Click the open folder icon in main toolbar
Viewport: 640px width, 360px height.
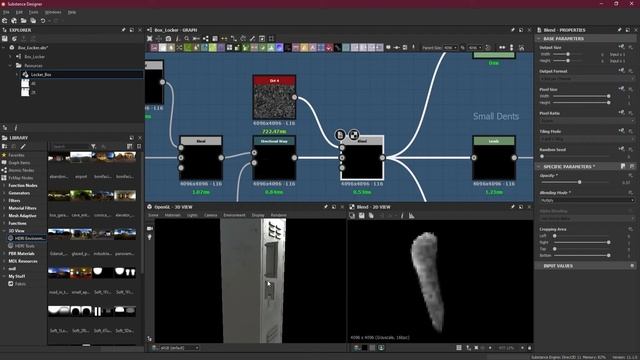coord(24,20)
